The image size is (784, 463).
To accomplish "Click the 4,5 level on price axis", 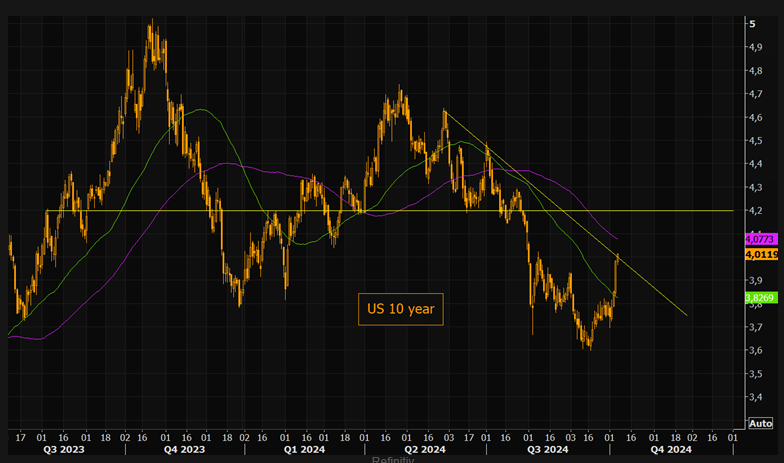I will (756, 141).
